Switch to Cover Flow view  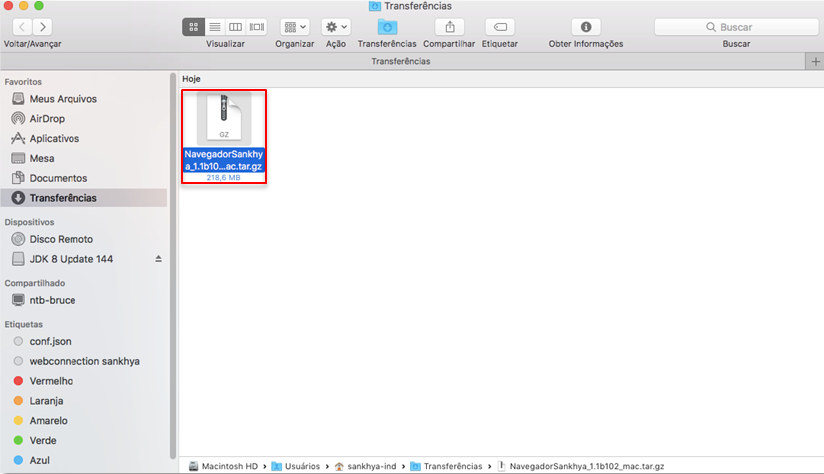click(x=257, y=27)
